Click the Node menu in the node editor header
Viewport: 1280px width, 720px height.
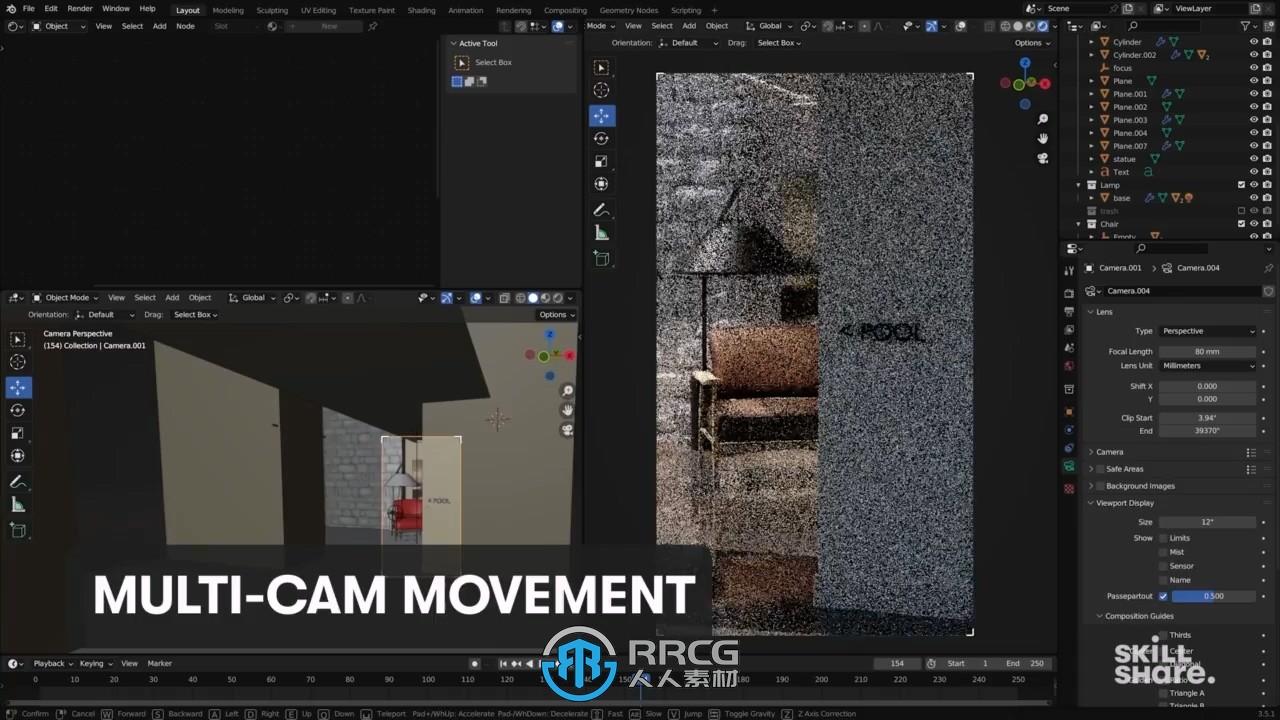185,26
